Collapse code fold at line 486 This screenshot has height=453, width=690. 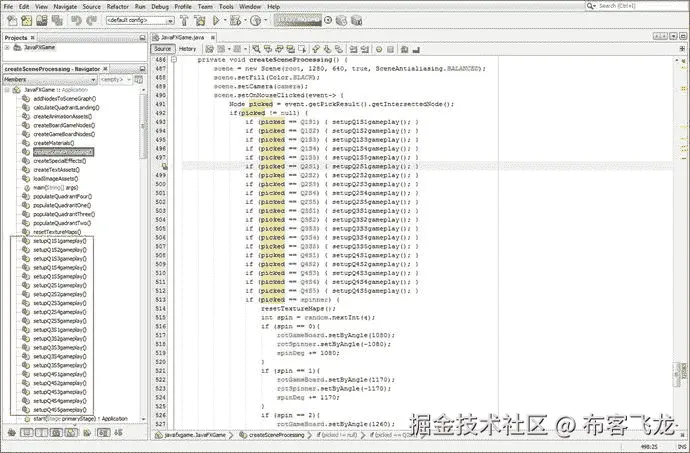tap(174, 59)
